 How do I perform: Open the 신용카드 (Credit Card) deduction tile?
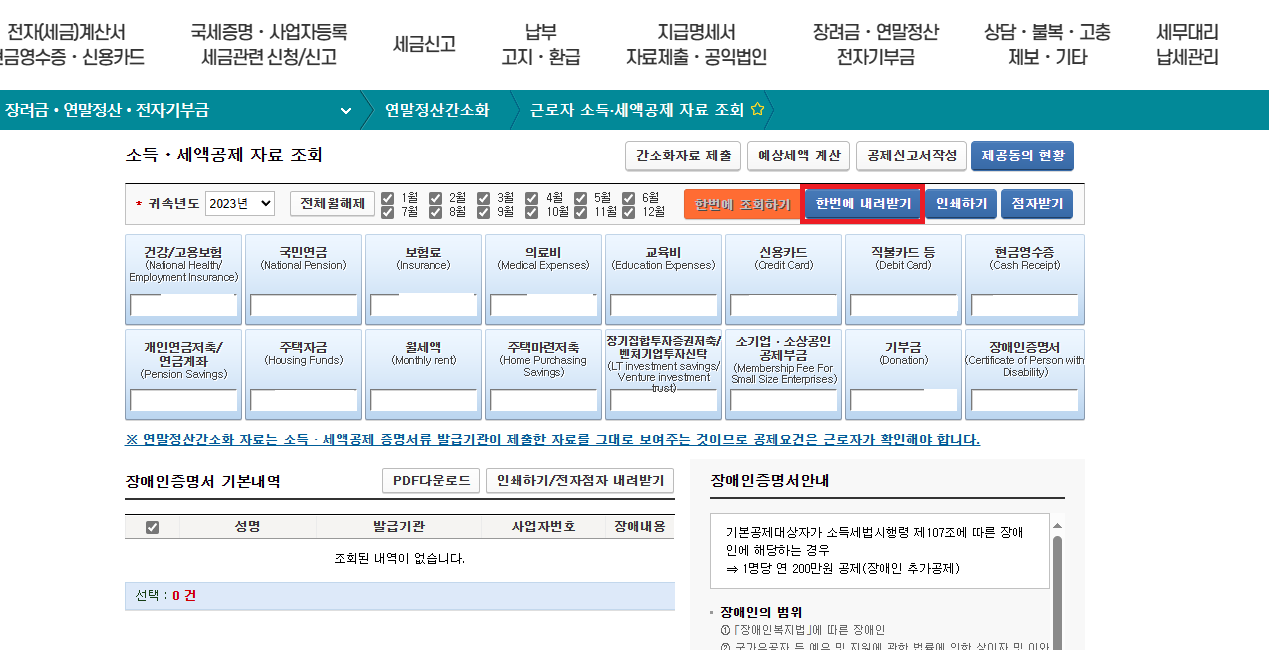[783, 270]
